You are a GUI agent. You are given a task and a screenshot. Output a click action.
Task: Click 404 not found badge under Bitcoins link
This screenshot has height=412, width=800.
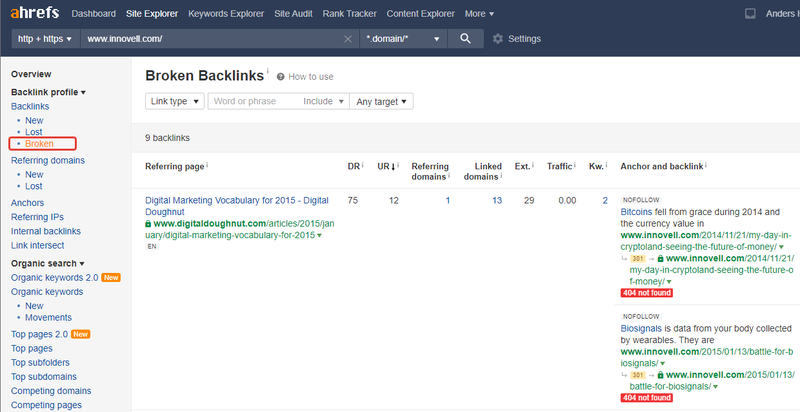coord(646,293)
